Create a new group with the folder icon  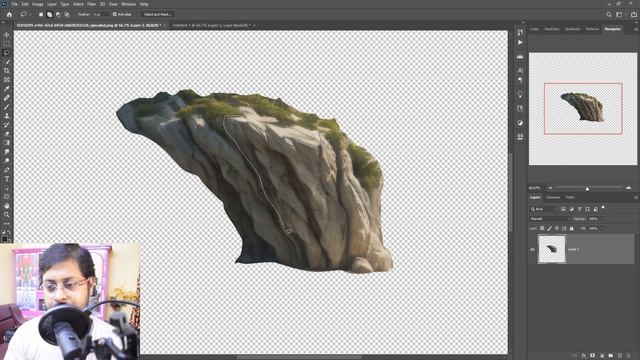[611, 356]
